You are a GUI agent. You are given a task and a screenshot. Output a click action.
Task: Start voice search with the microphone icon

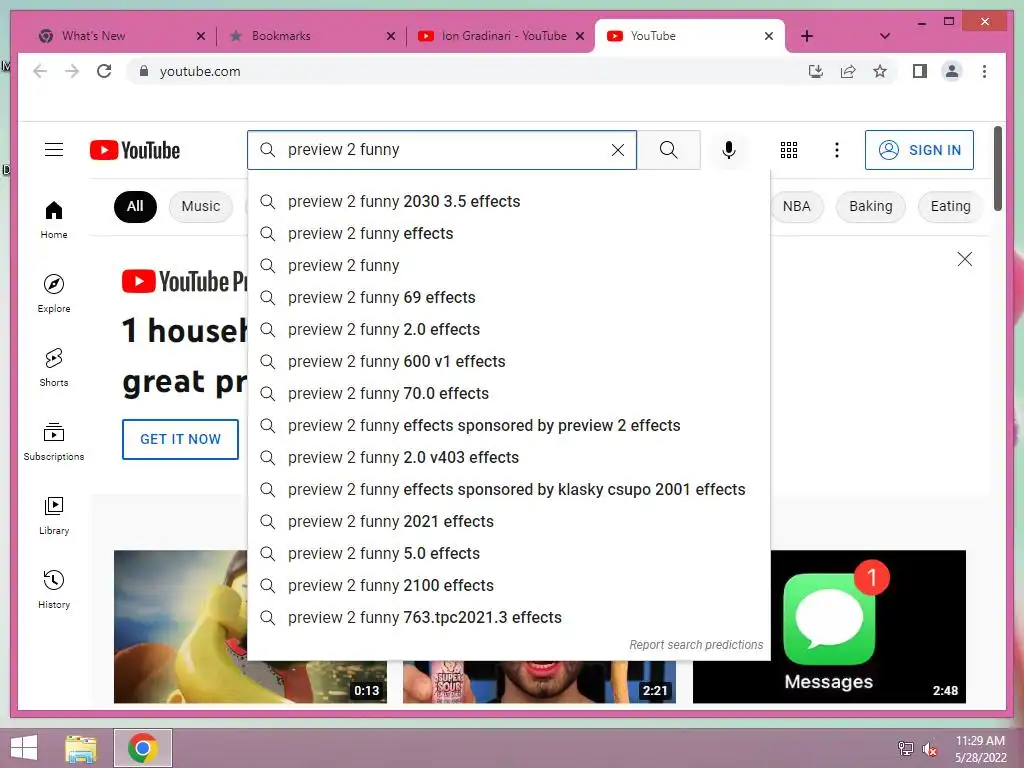coord(729,150)
